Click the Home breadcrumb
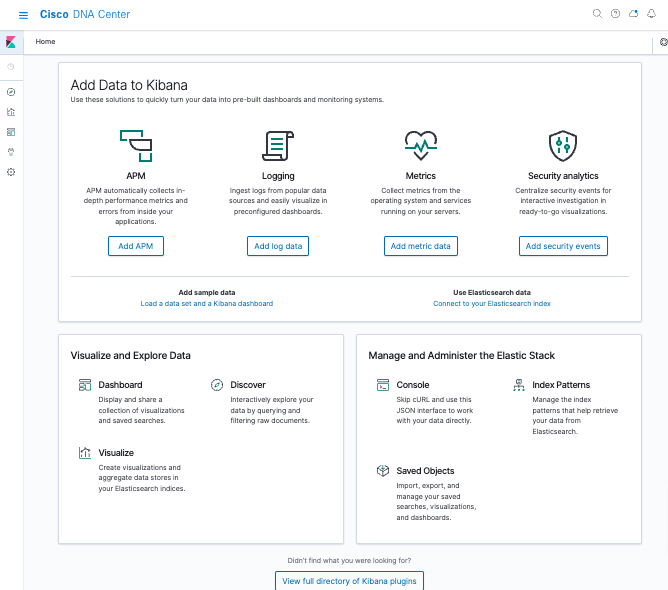Screen dimensions: 668x590 45,41
